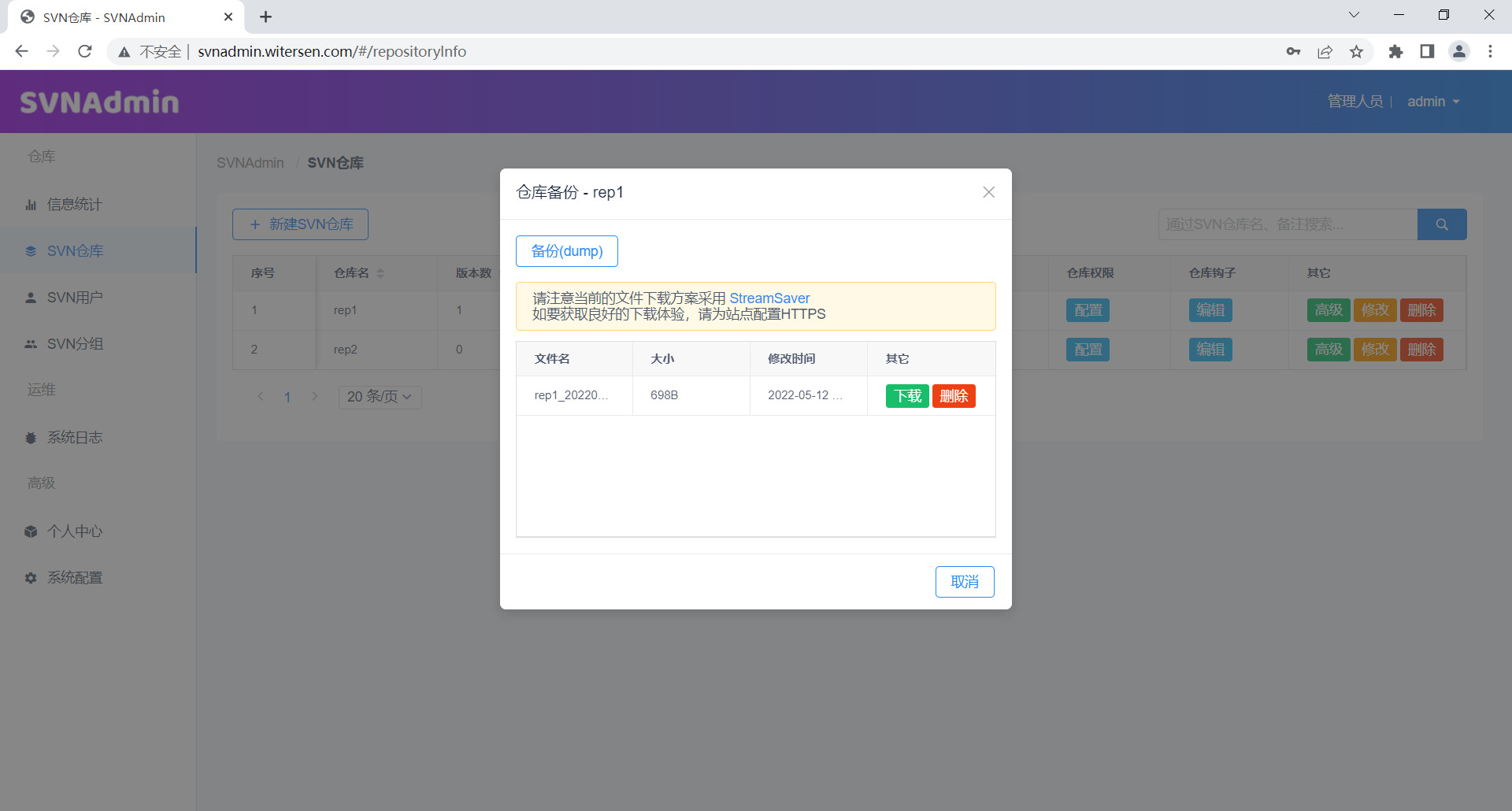The image size is (1512, 811).
Task: Open a new browser tab
Action: point(266,17)
